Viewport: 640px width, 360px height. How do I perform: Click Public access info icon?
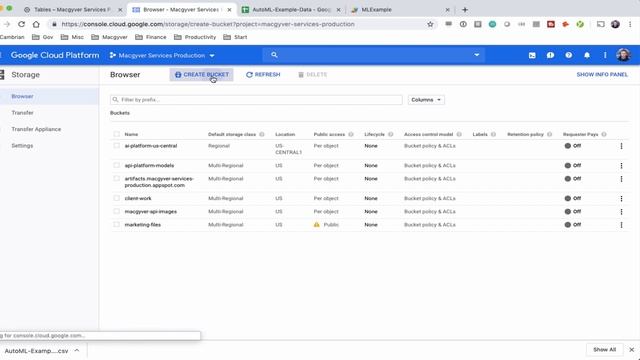pos(351,134)
